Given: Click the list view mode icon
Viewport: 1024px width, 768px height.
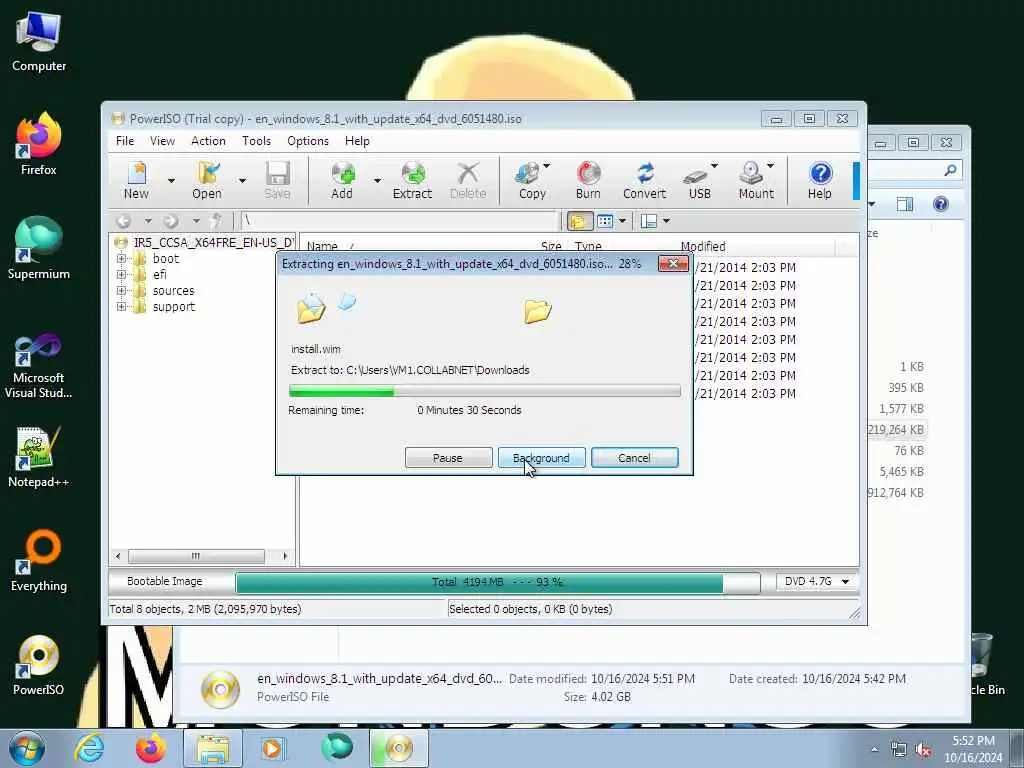Looking at the screenshot, I should click(605, 221).
